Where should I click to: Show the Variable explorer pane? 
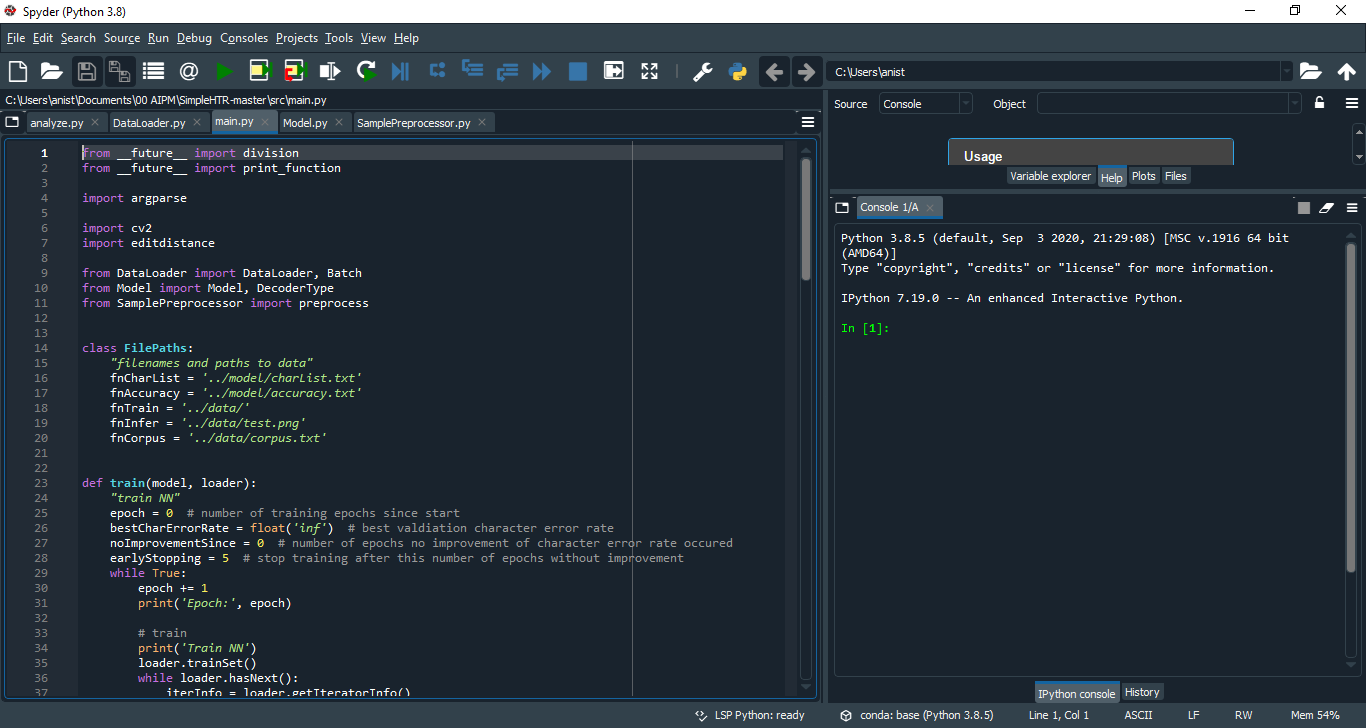1051,176
